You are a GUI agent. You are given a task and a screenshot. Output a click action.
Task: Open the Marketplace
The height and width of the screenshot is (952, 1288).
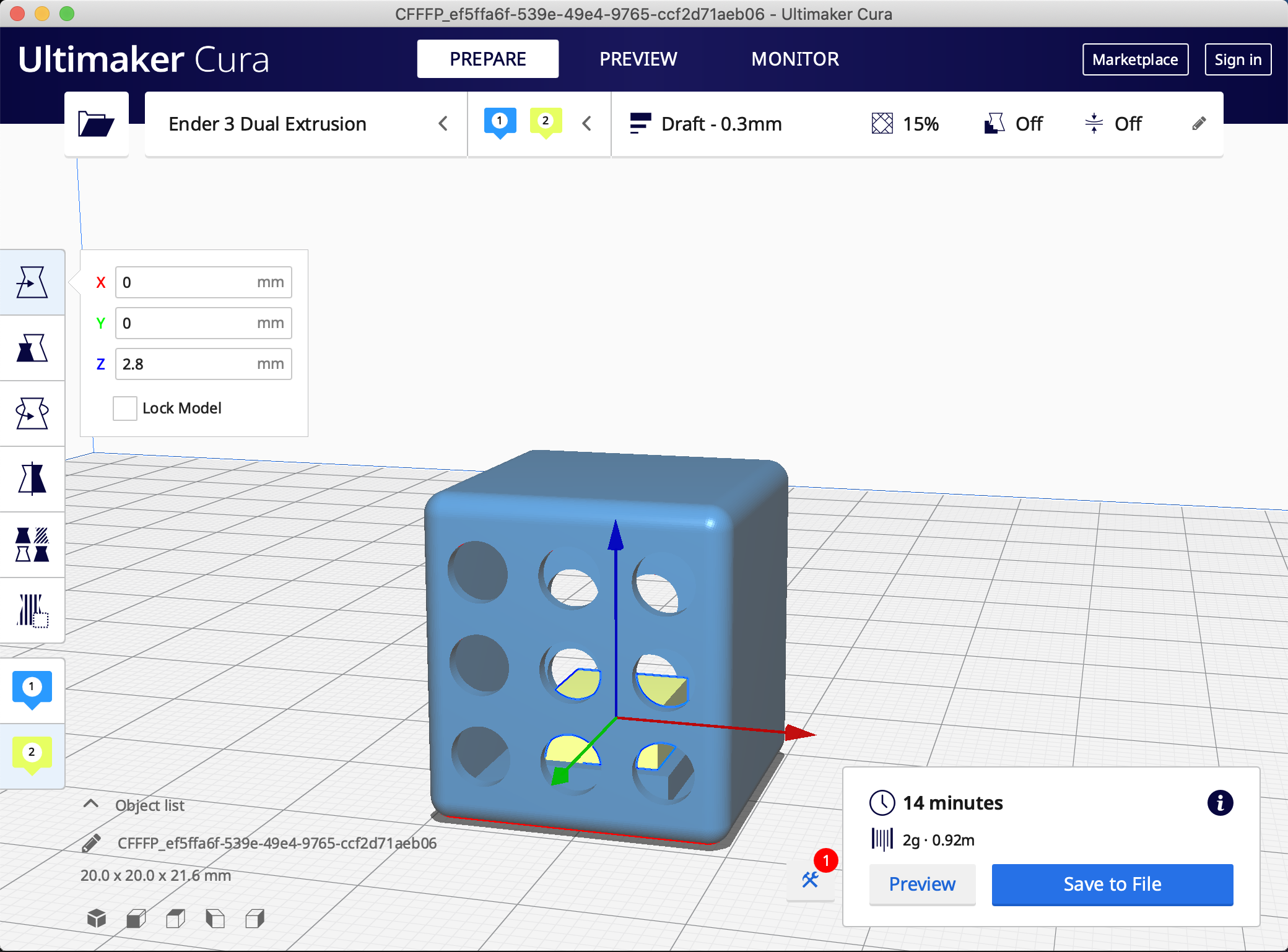[1135, 59]
